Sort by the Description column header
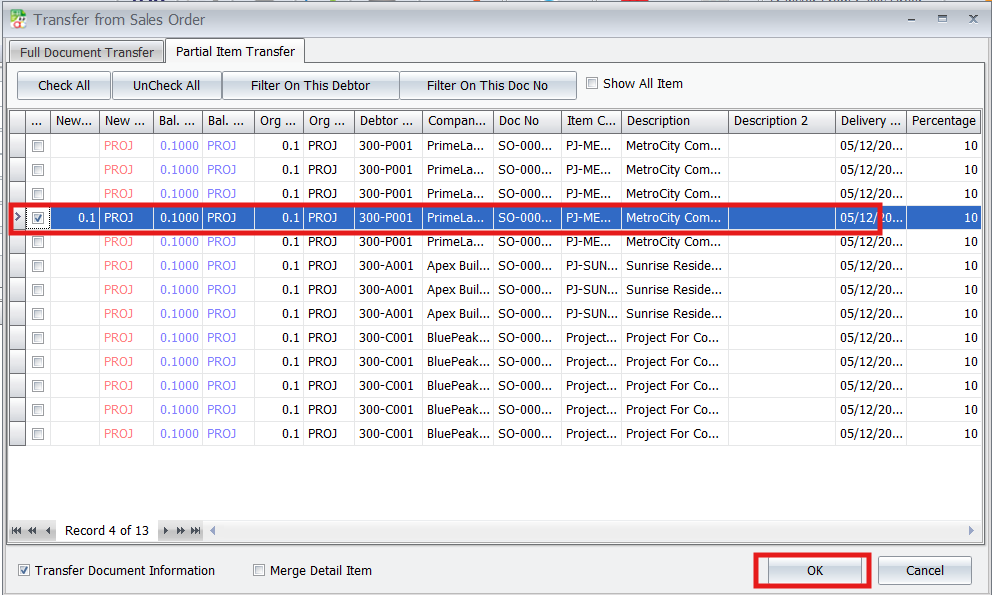The height and width of the screenshot is (595, 992). [x=674, y=121]
